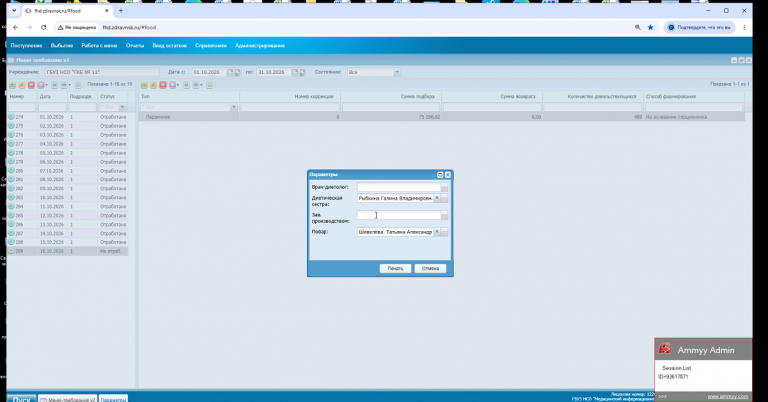Open the Поступление menu
768x402 pixels.
click(x=26, y=46)
